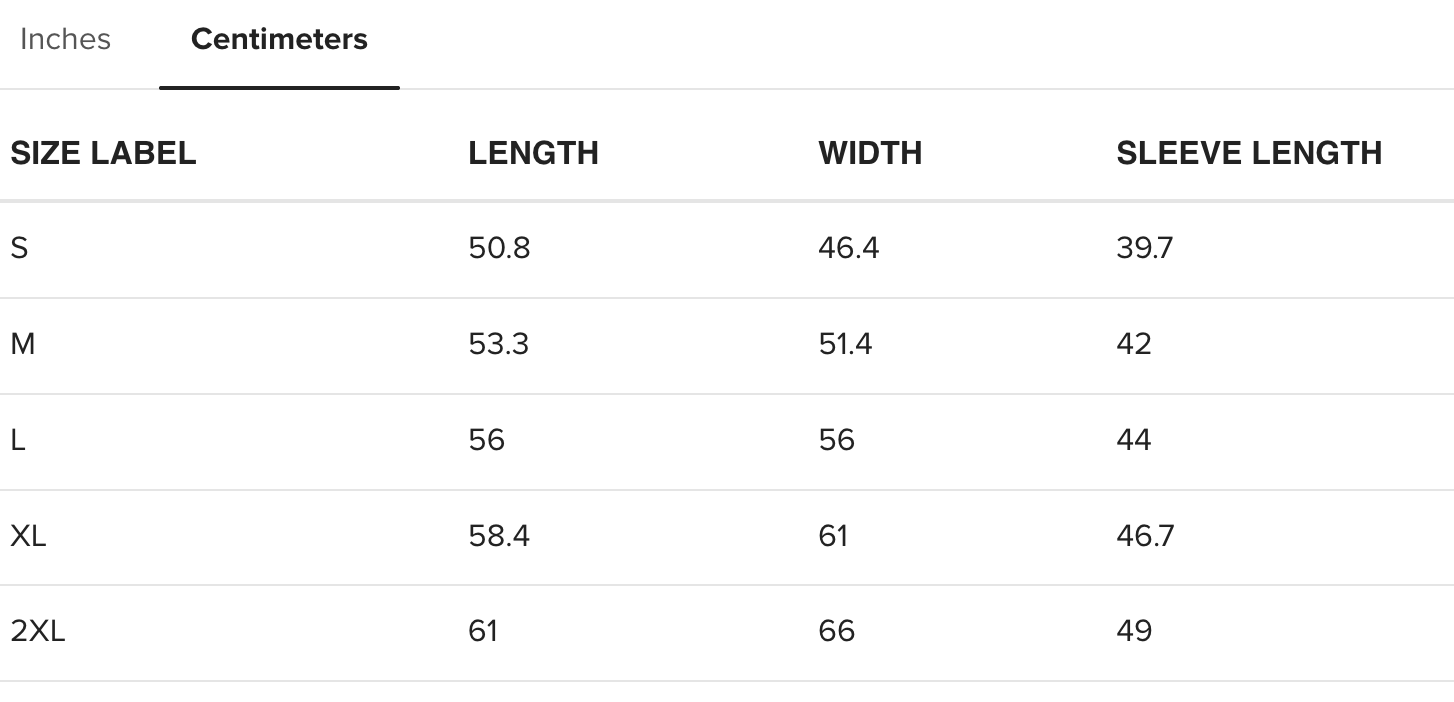
Task: Click the 66 width value for 2XL
Action: coord(836,631)
